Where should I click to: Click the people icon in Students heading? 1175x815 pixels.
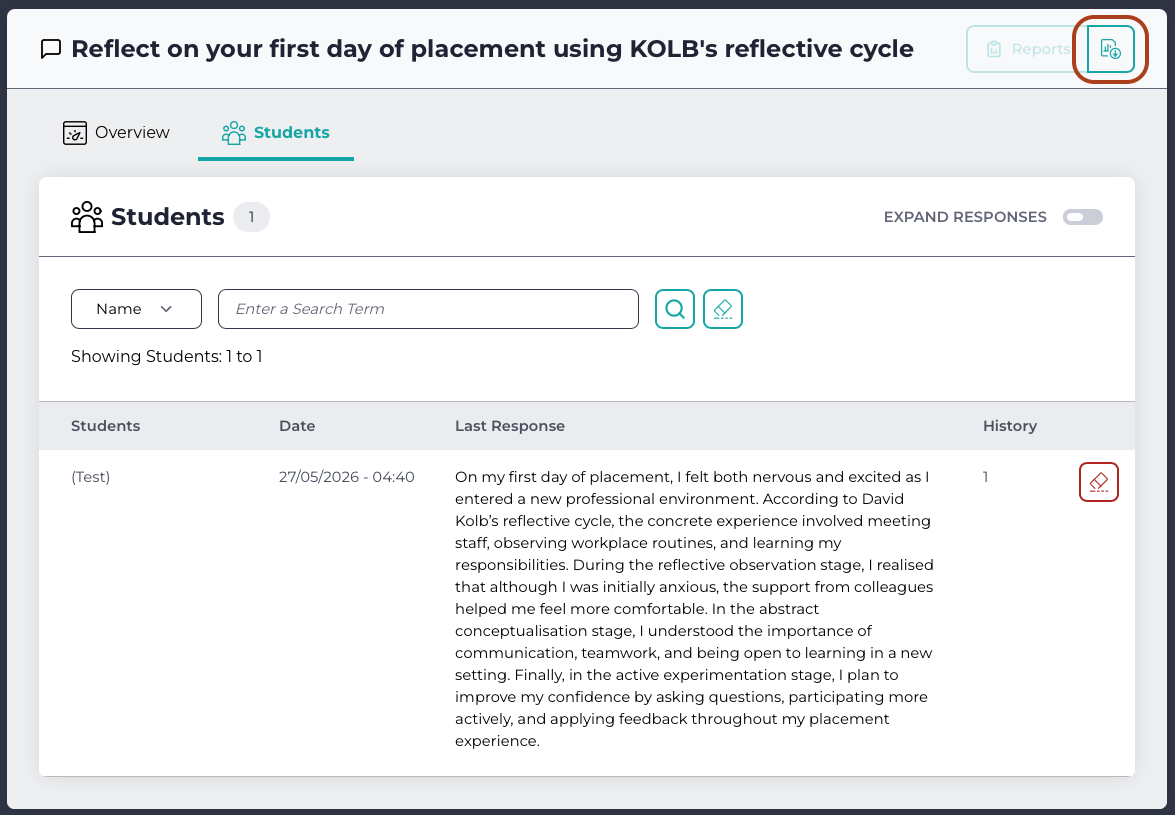(x=87, y=217)
